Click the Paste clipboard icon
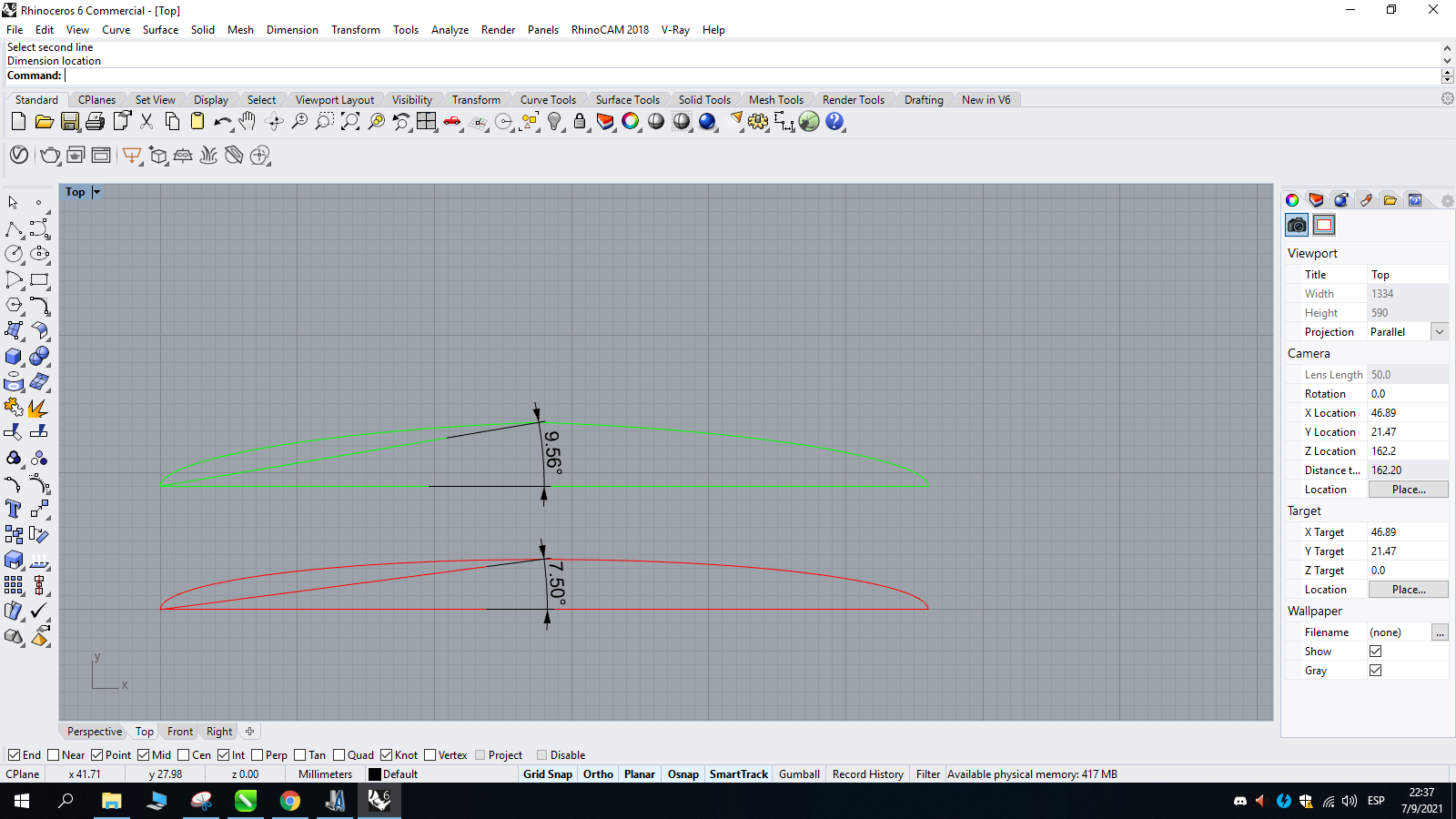 click(x=197, y=121)
